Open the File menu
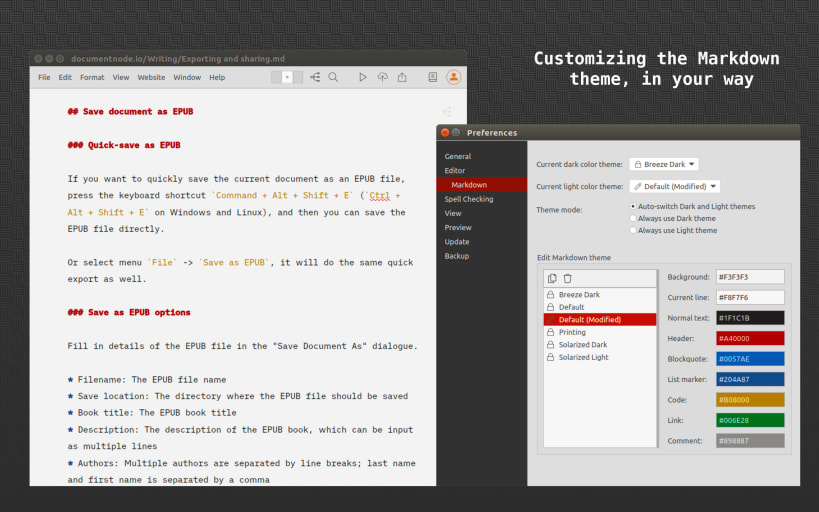The image size is (819, 512). (44, 77)
